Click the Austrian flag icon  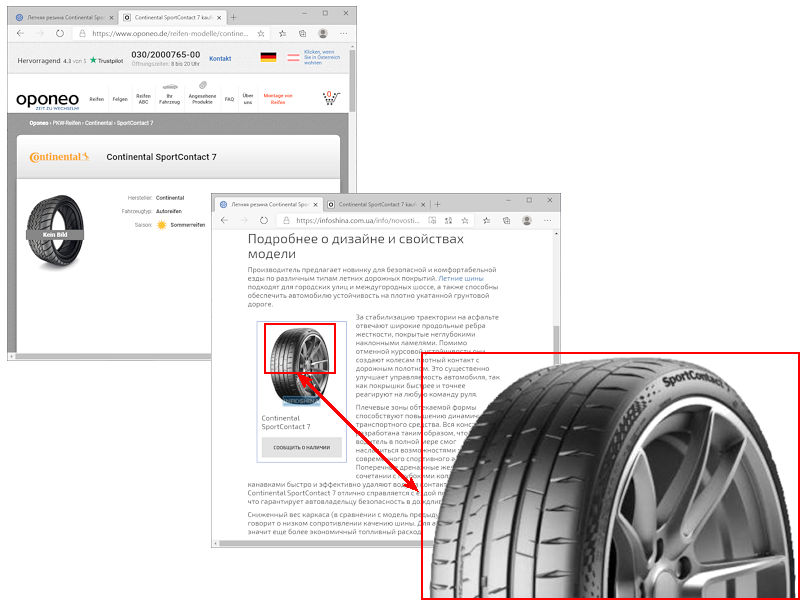pos(293,57)
